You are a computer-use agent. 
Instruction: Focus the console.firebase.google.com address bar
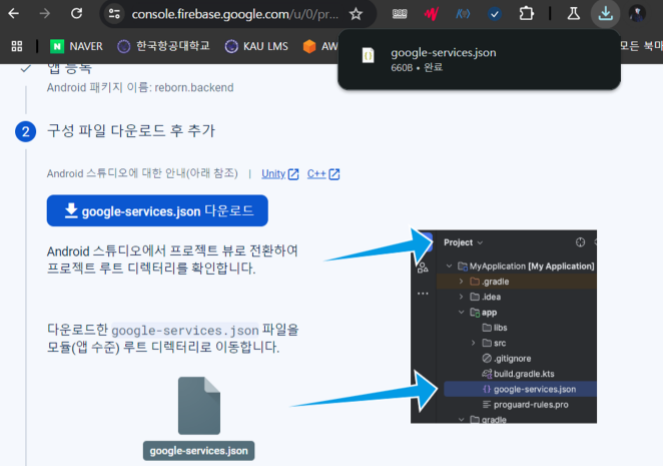click(x=235, y=14)
